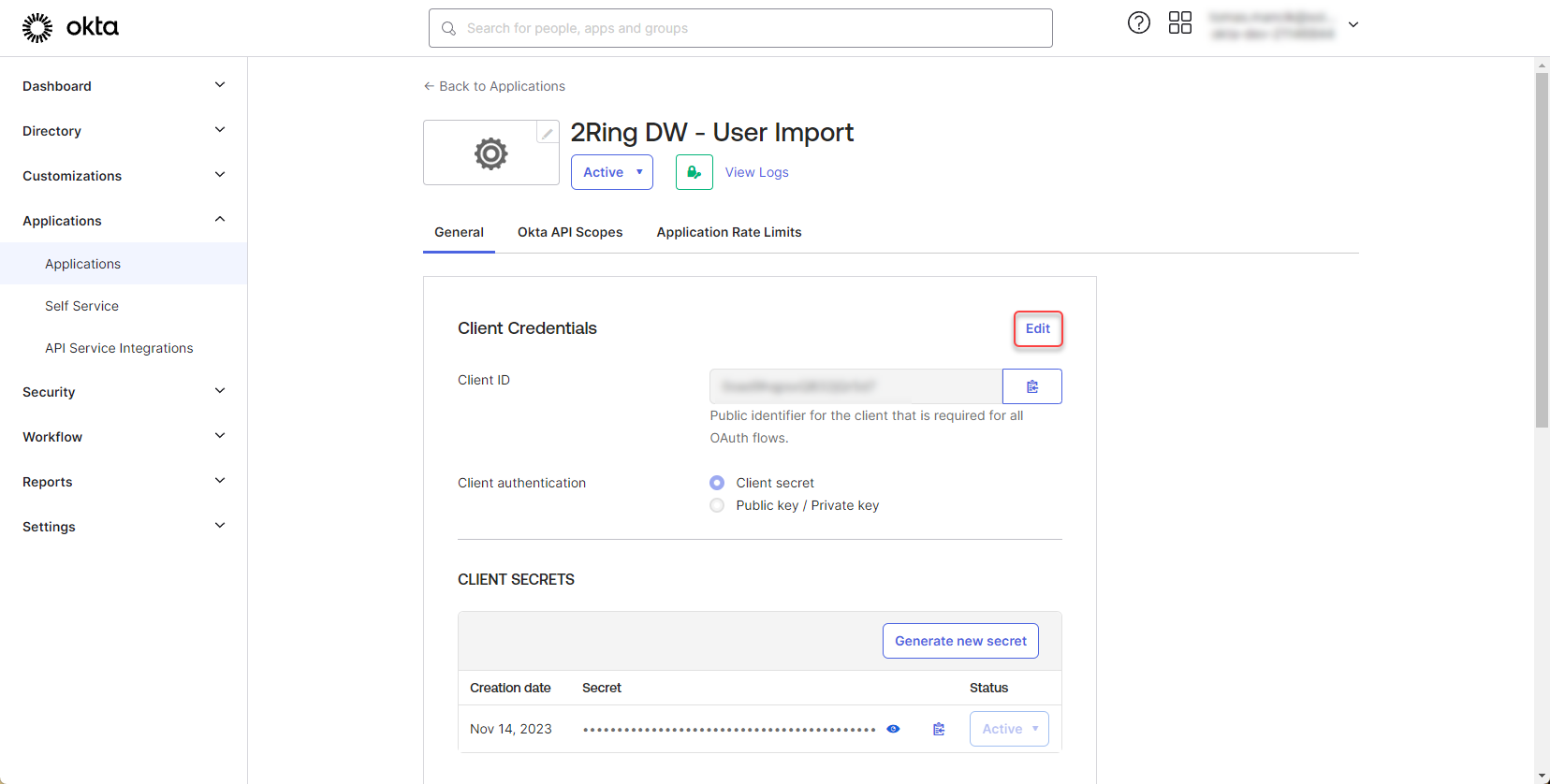Click the people, apps and groups search field

pos(739,28)
